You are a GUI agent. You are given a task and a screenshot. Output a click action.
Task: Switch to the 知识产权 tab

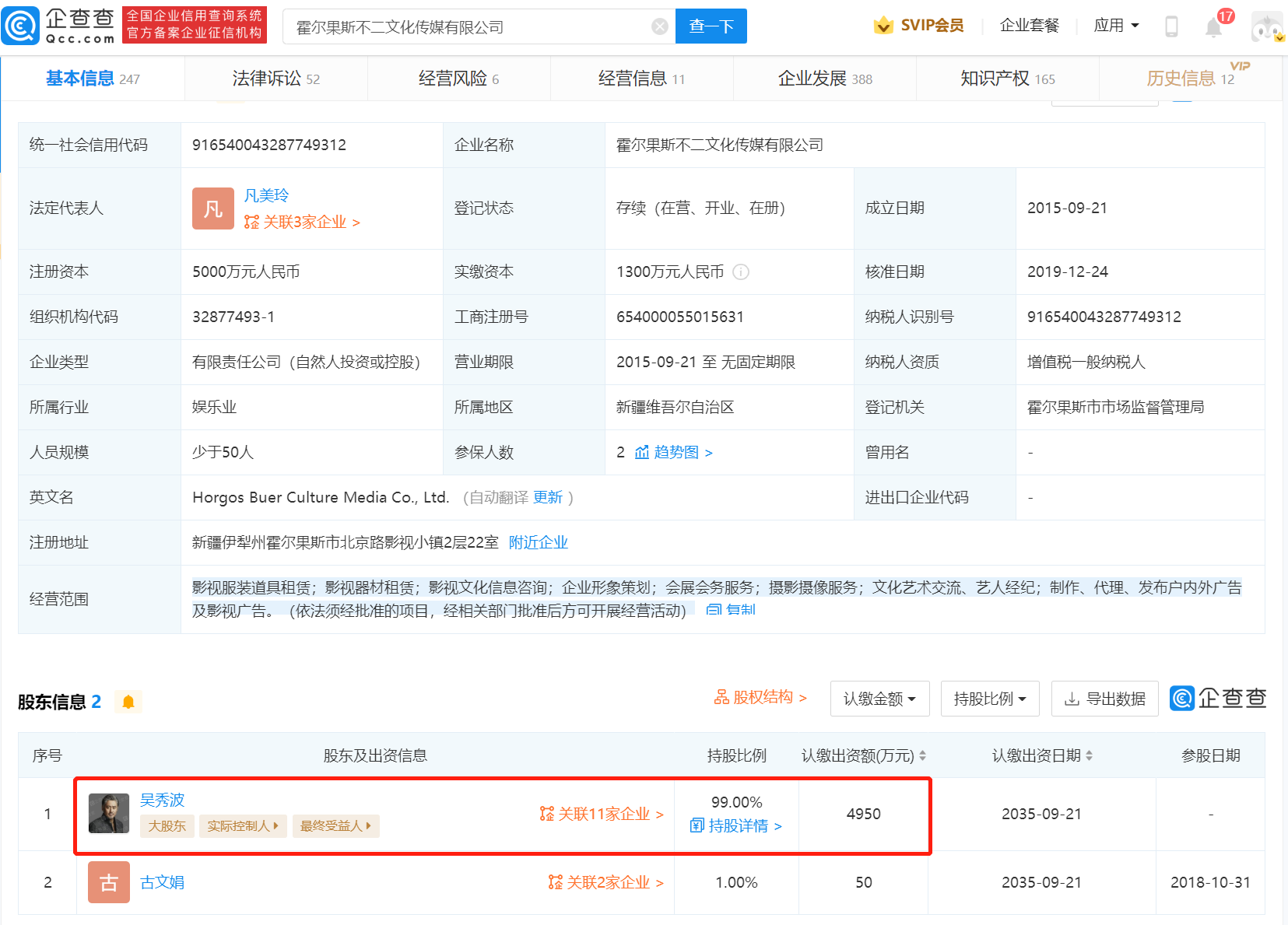point(1008,79)
